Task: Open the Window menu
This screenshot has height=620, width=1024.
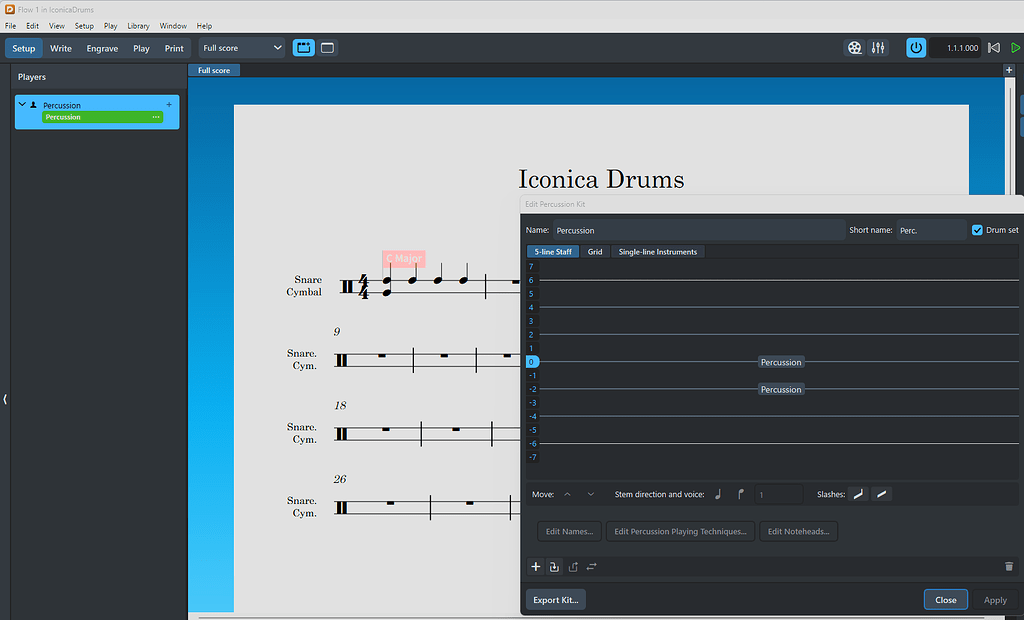Action: pyautogui.click(x=173, y=26)
